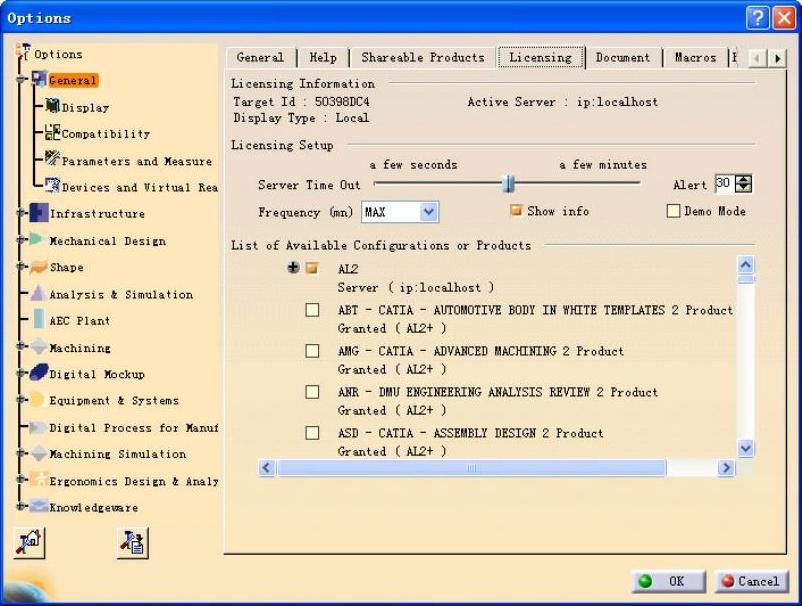This screenshot has height=606, width=802.
Task: Open Devices and Virtual Reality icon
Action: tap(52, 185)
